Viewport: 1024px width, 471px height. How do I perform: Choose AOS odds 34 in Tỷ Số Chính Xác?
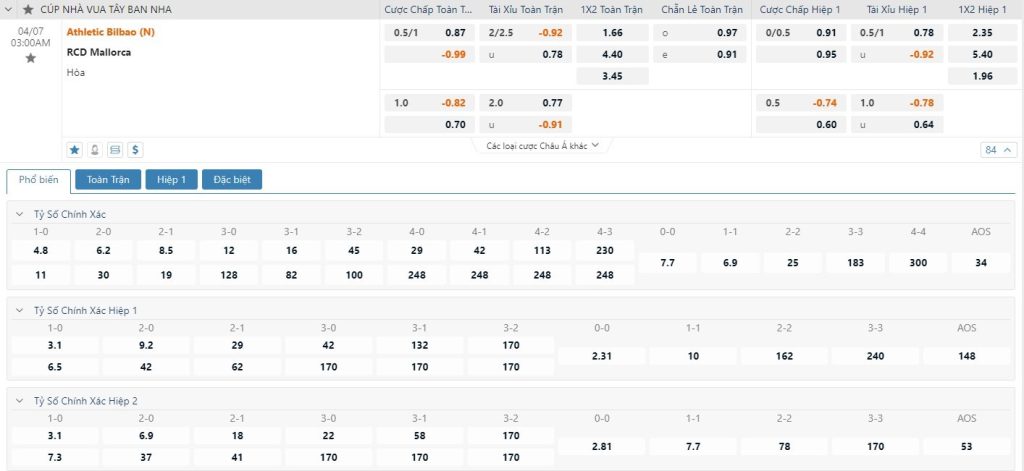tap(980, 262)
